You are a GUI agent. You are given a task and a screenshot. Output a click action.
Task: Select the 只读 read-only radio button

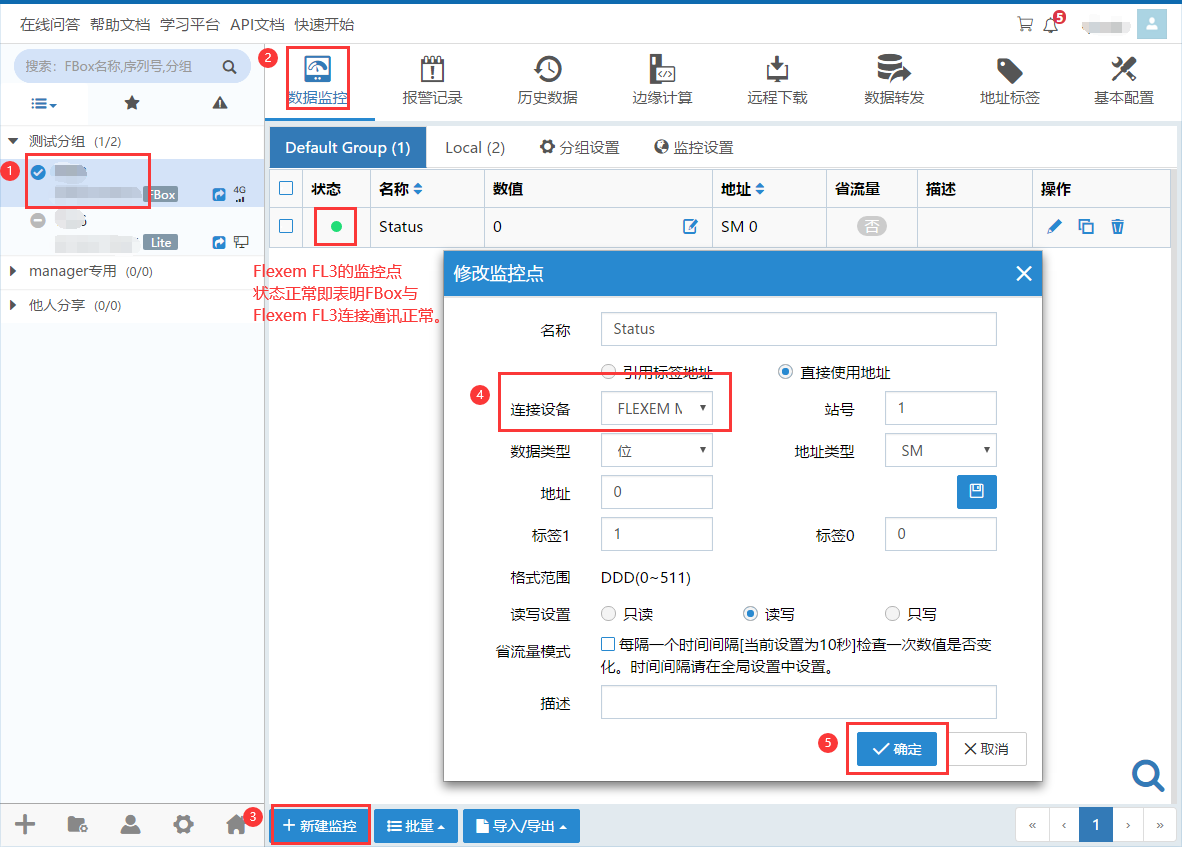(x=609, y=614)
